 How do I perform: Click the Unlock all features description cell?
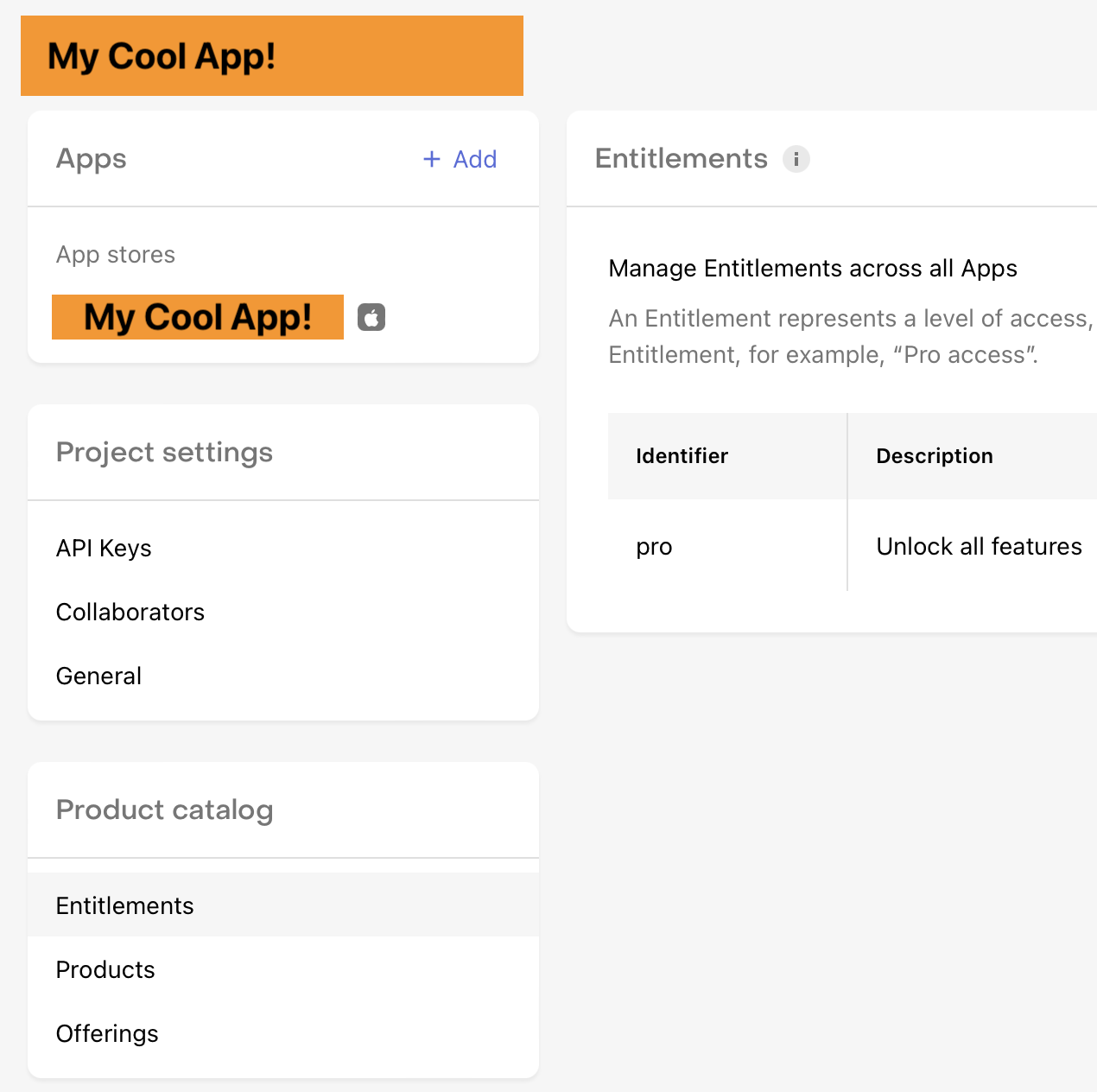pyautogui.click(x=979, y=547)
